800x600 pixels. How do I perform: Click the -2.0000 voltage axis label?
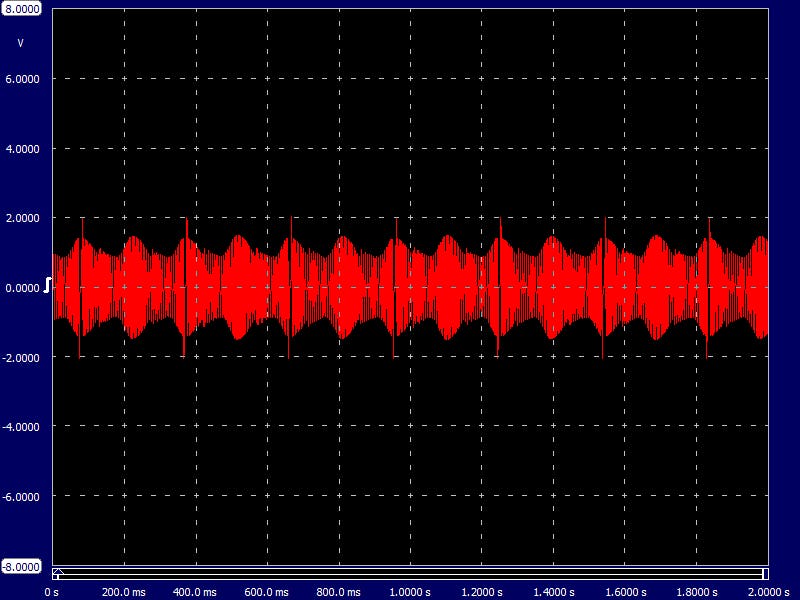pos(22,358)
